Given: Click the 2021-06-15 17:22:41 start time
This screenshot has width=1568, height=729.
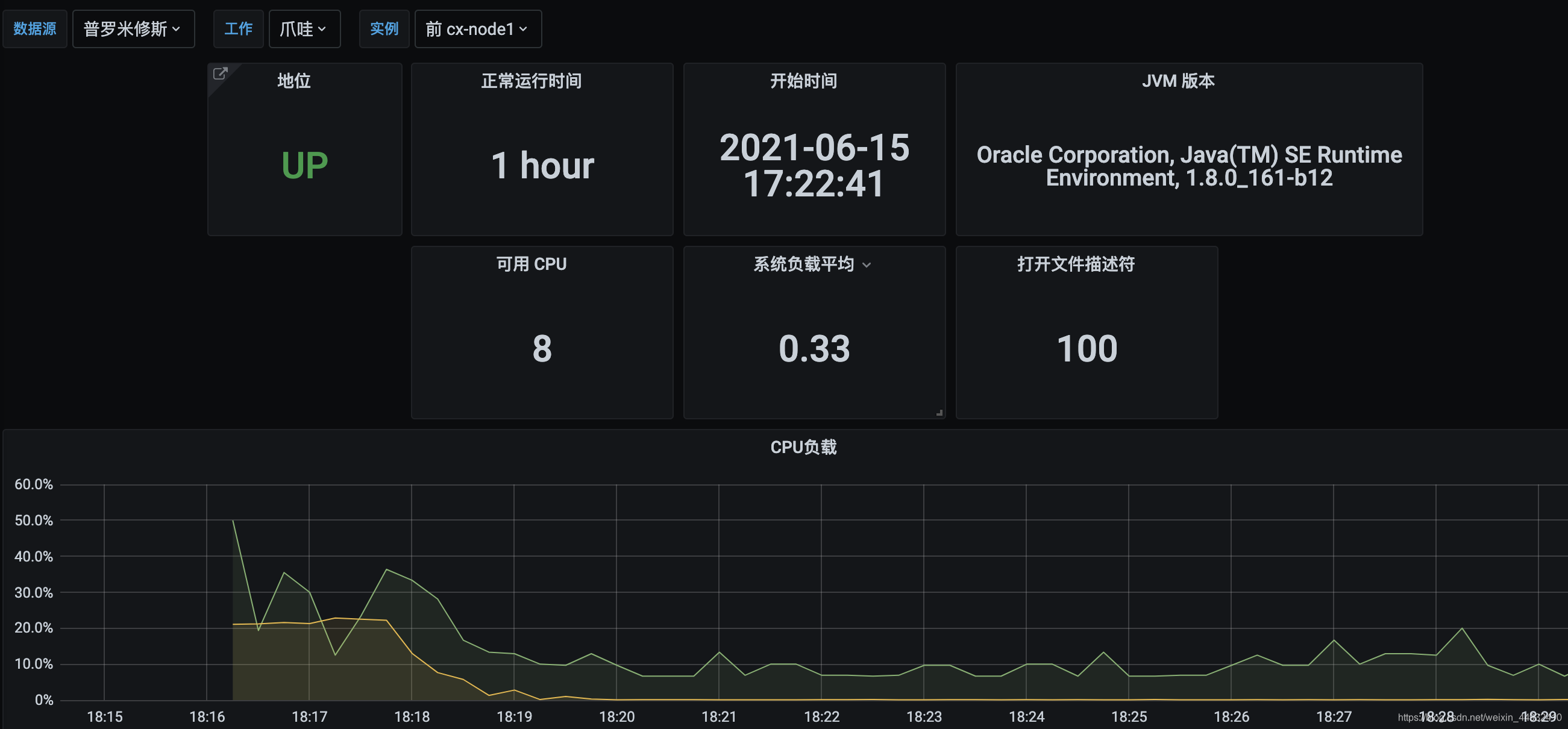Looking at the screenshot, I should click(x=815, y=165).
